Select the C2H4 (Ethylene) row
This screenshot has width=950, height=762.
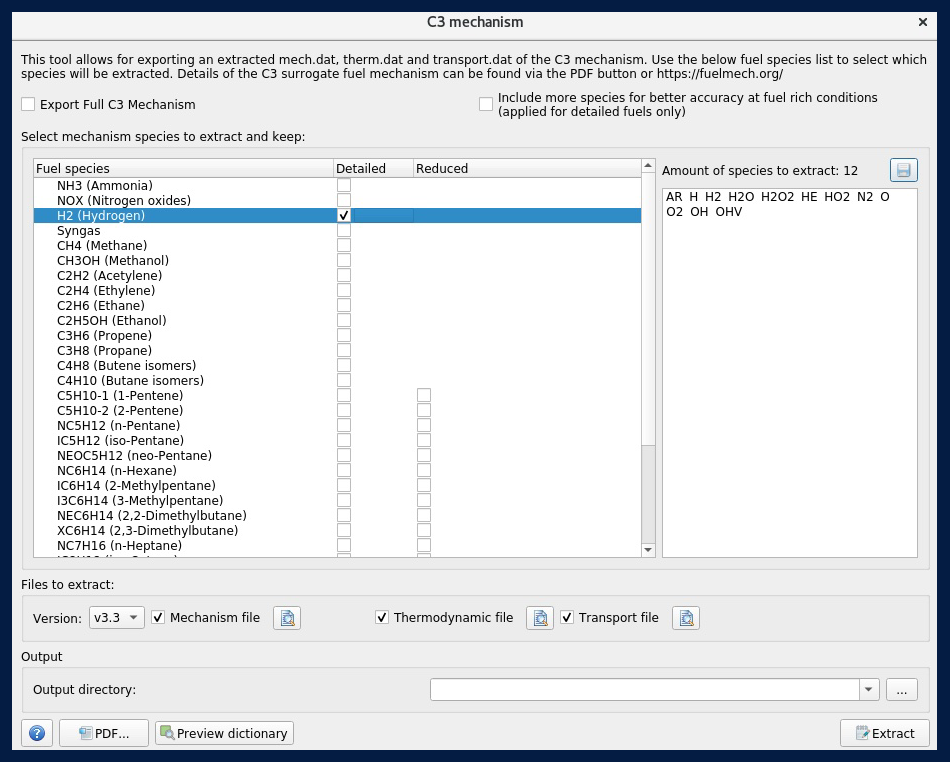337,291
